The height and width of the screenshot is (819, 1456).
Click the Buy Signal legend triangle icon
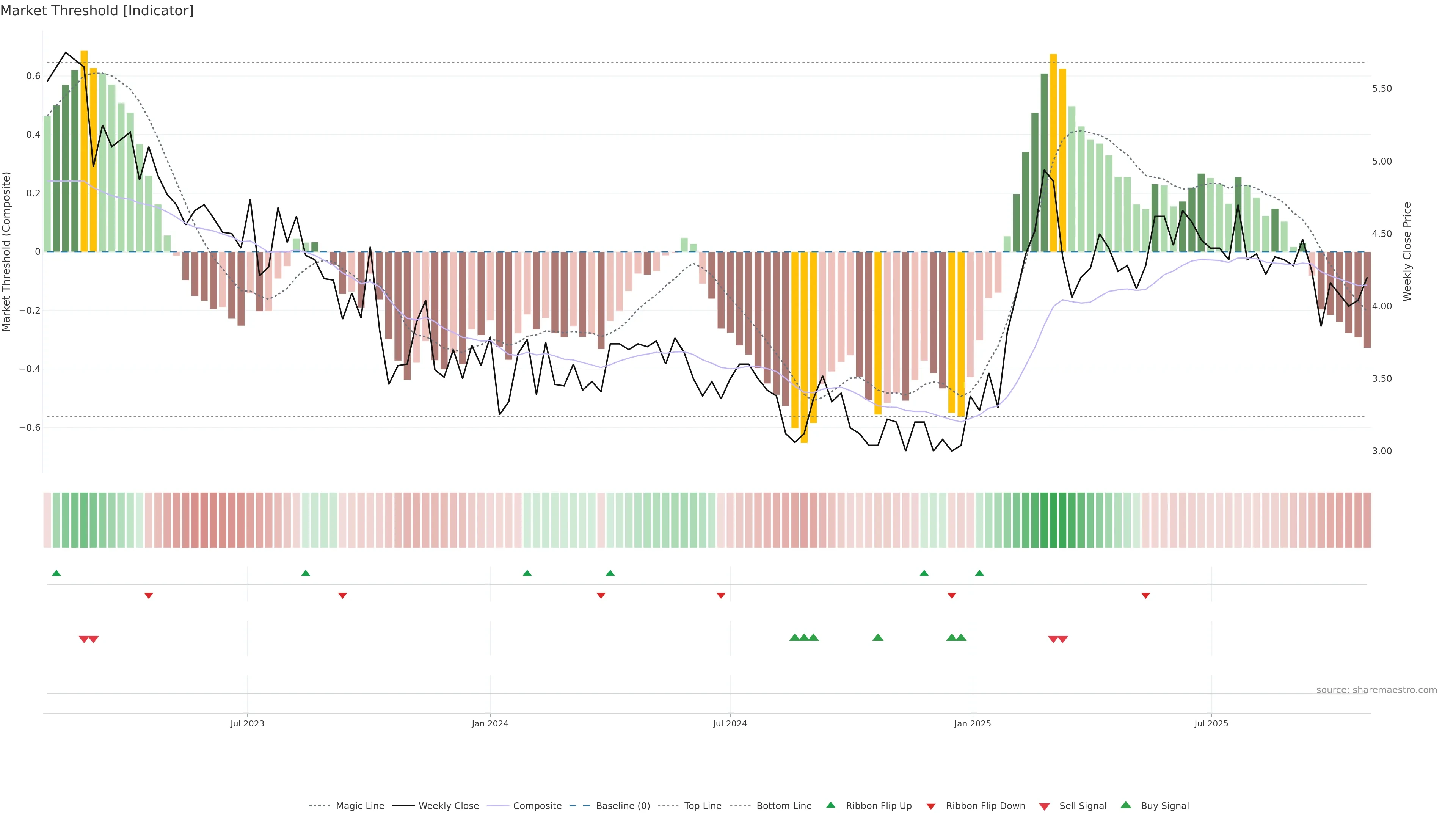(1125, 805)
